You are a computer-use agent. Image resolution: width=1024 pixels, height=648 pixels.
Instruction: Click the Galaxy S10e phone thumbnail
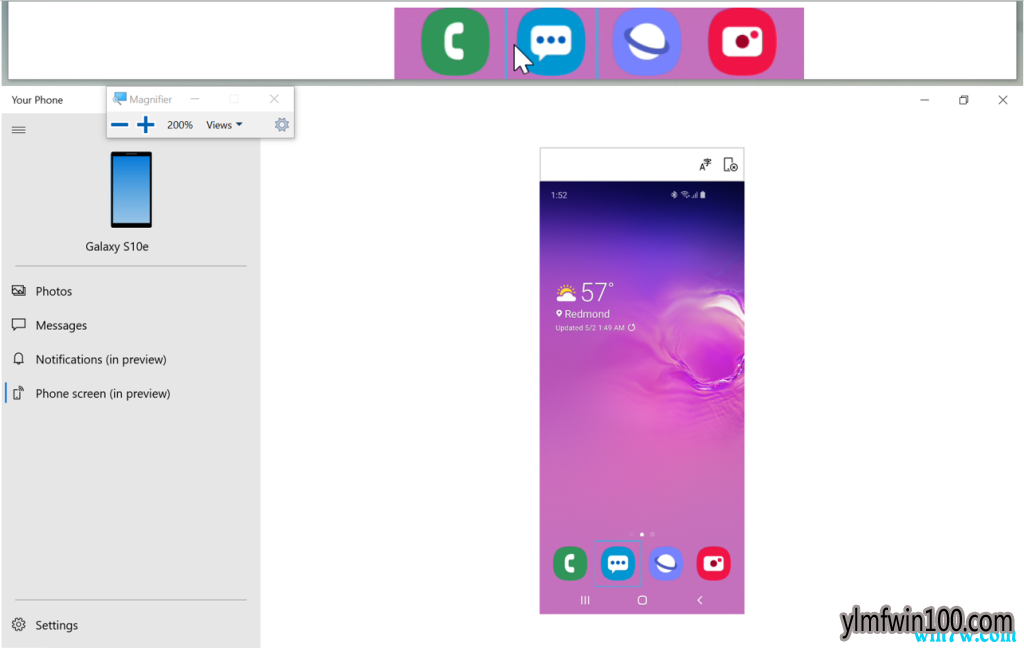click(131, 189)
